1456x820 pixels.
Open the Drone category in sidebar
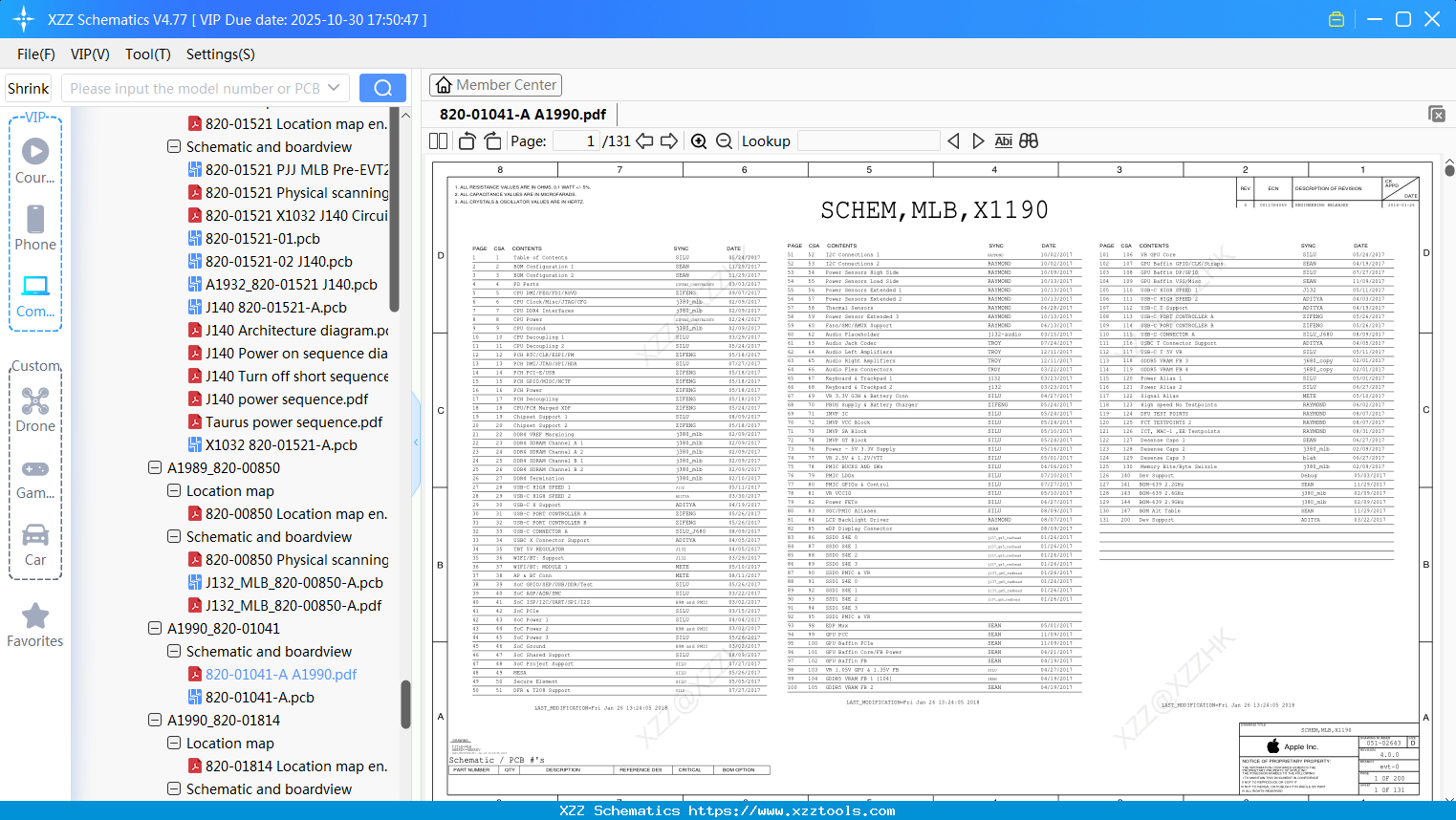click(35, 410)
